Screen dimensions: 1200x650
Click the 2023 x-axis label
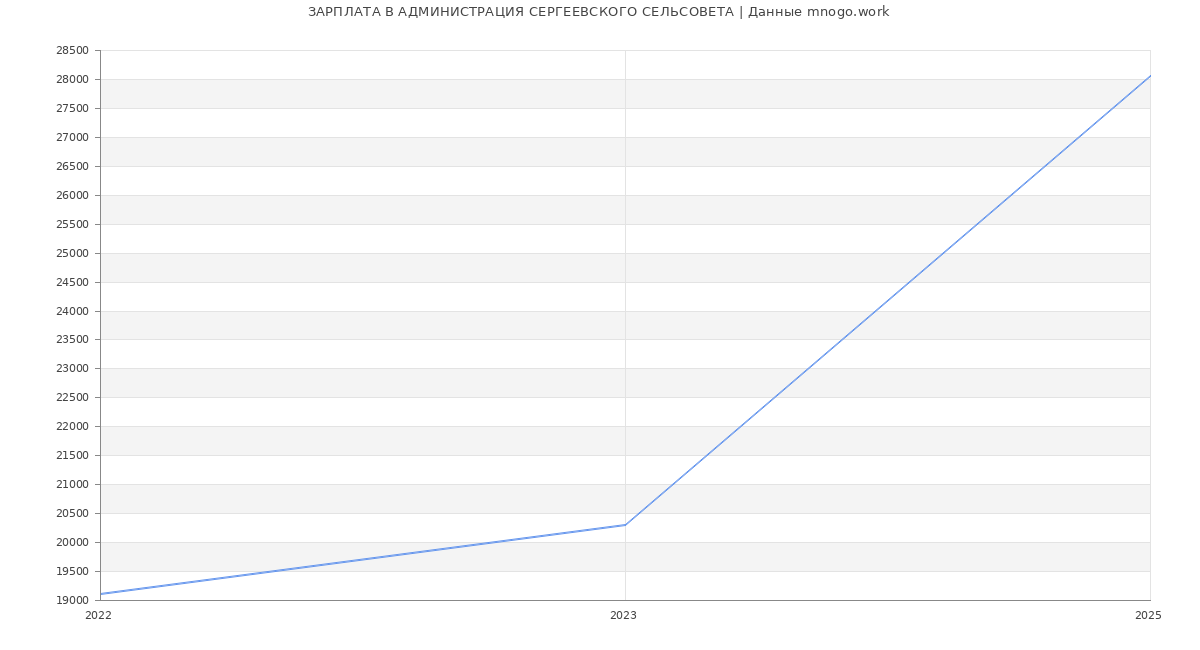point(623,615)
